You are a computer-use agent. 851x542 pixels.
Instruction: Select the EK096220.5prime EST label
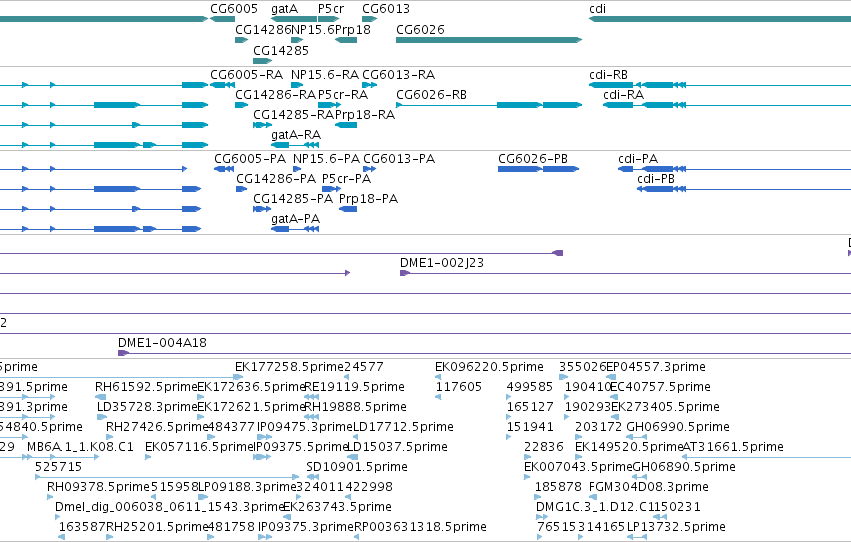489,367
